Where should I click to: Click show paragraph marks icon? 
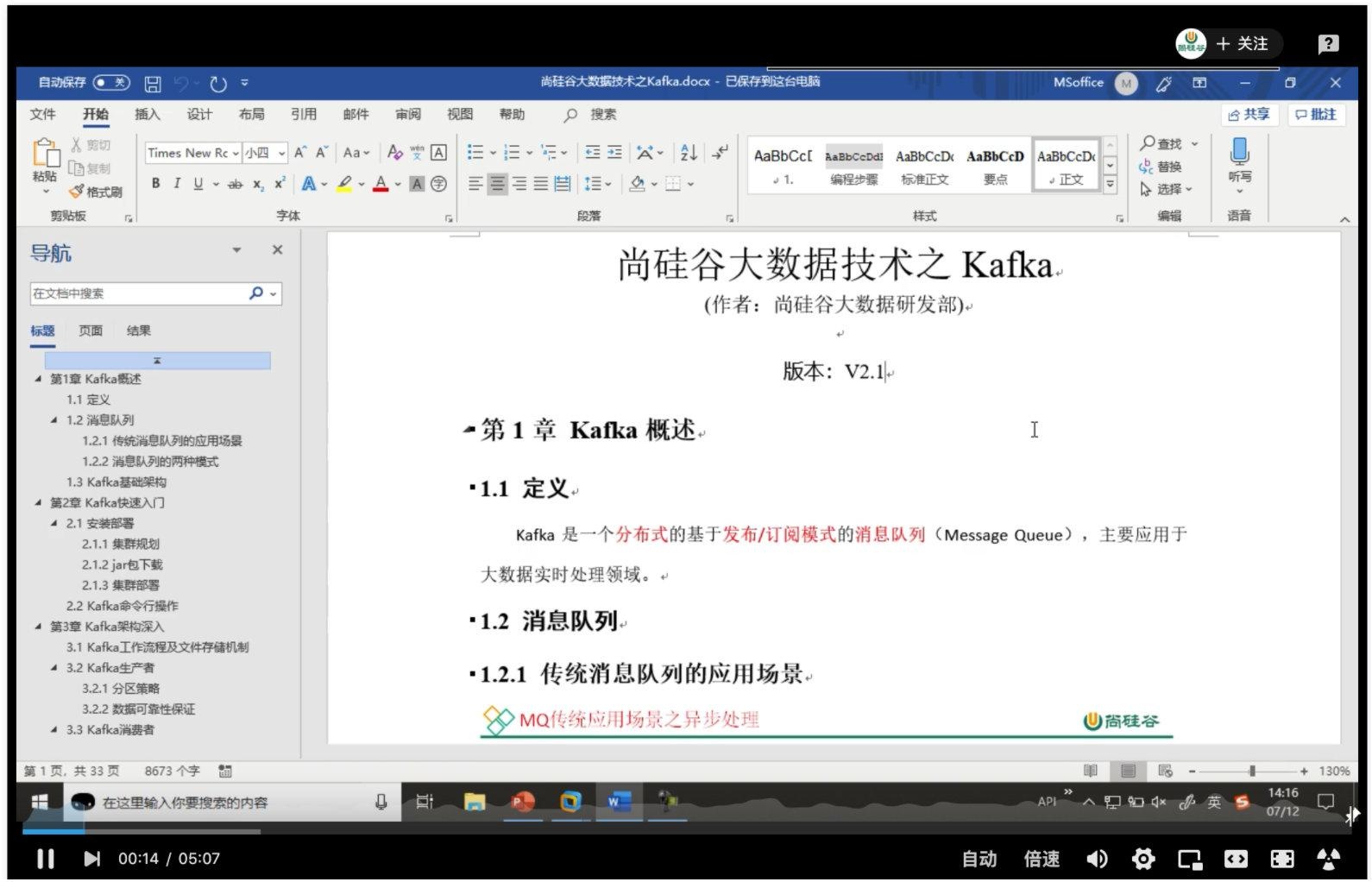coord(720,153)
